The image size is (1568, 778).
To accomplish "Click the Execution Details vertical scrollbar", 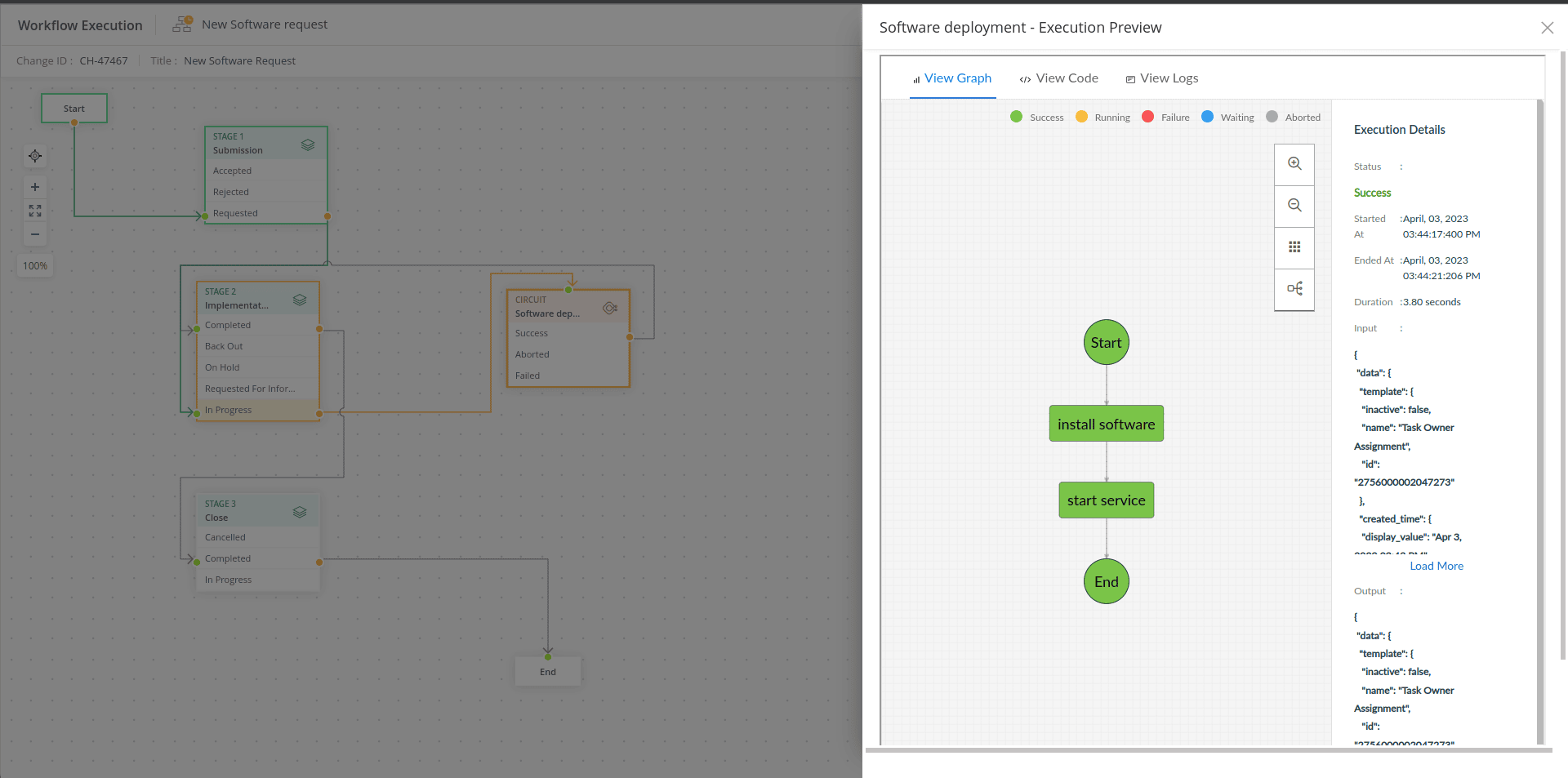I will [1540, 408].
